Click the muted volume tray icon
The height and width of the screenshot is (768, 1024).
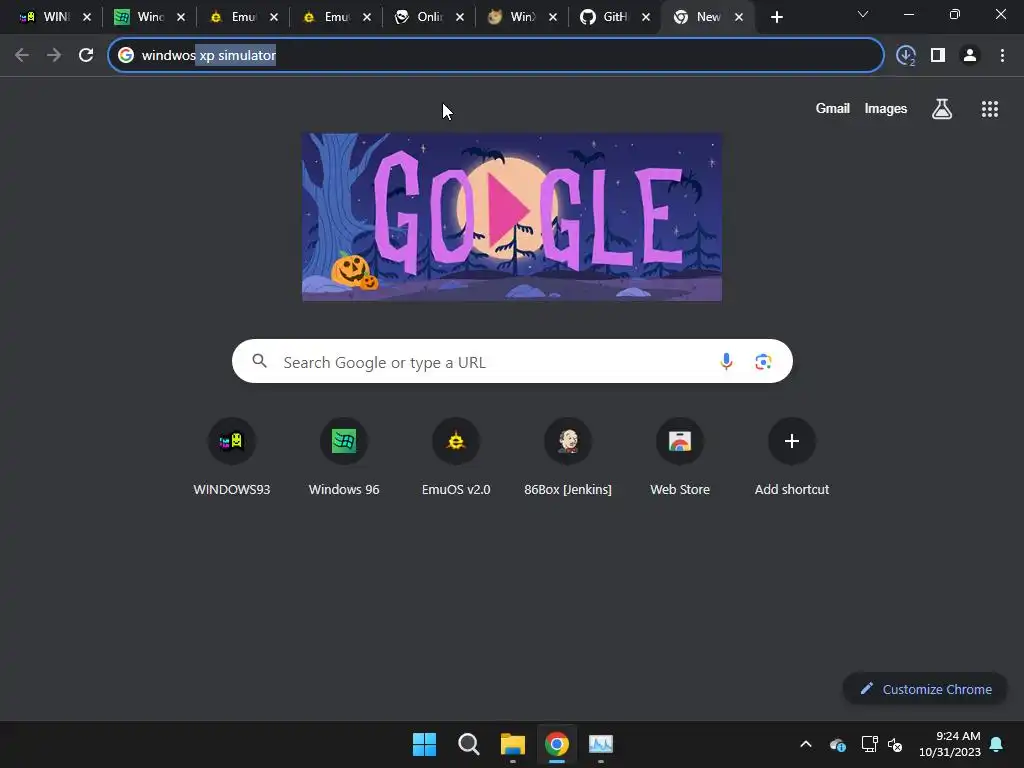(x=895, y=744)
